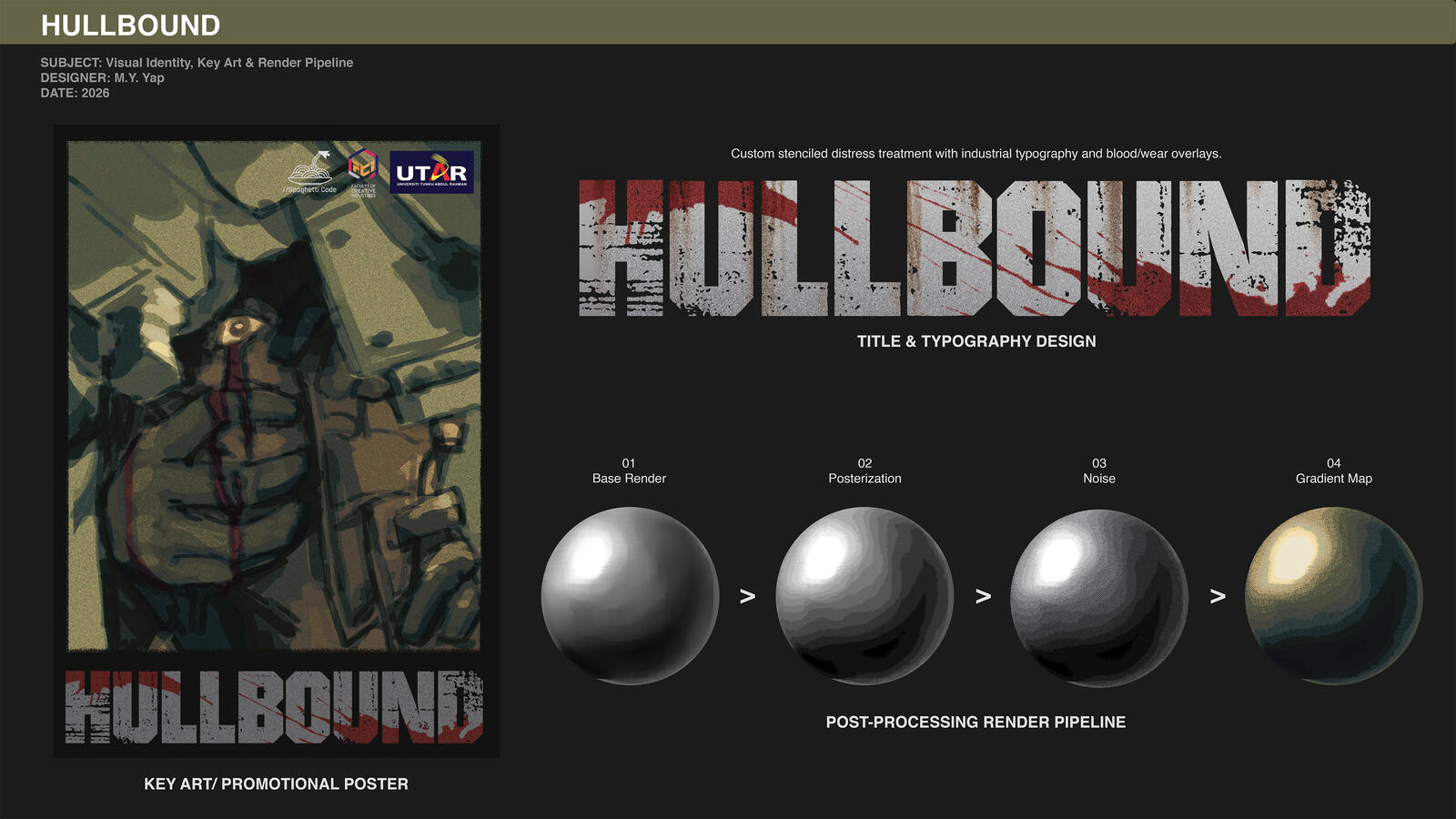
Task: Click arrow between Posterization and Noise
Action: click(983, 596)
